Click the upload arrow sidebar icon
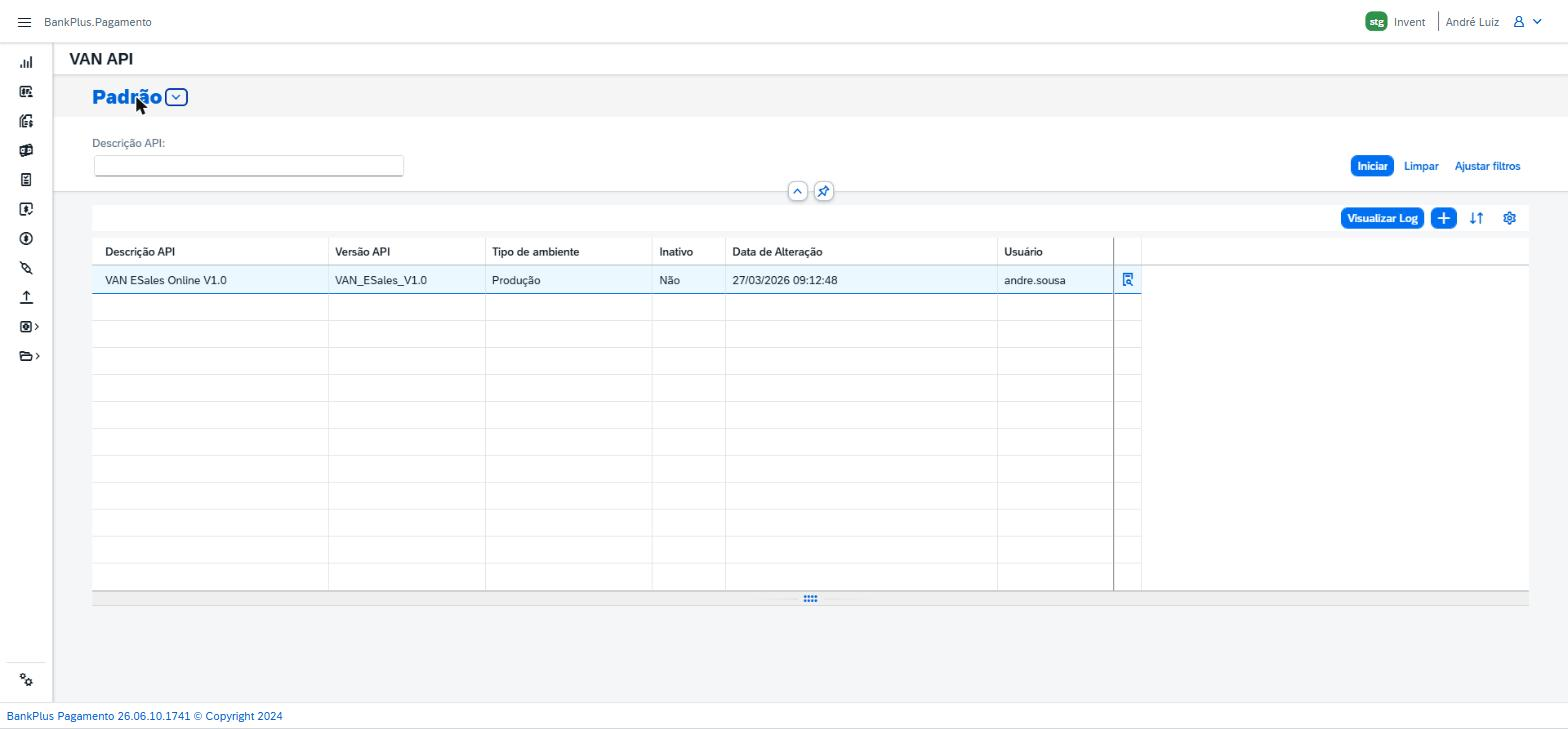This screenshot has height=729, width=1568. click(26, 297)
